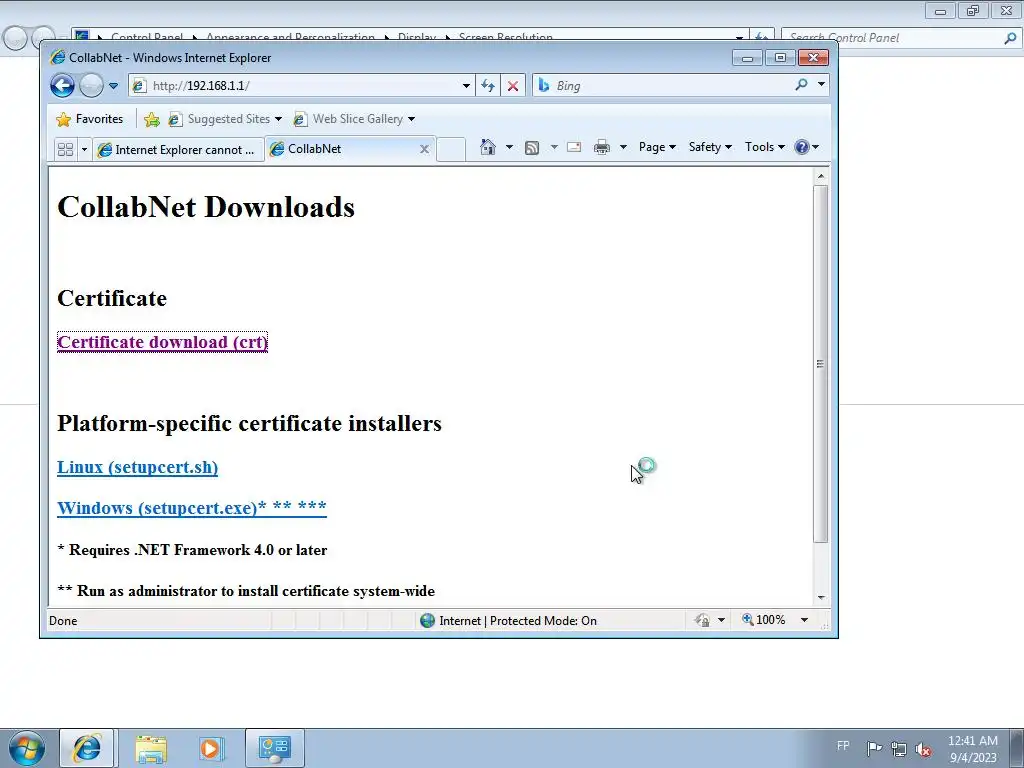Stop loading with the red X icon
The width and height of the screenshot is (1024, 768).
tap(513, 86)
